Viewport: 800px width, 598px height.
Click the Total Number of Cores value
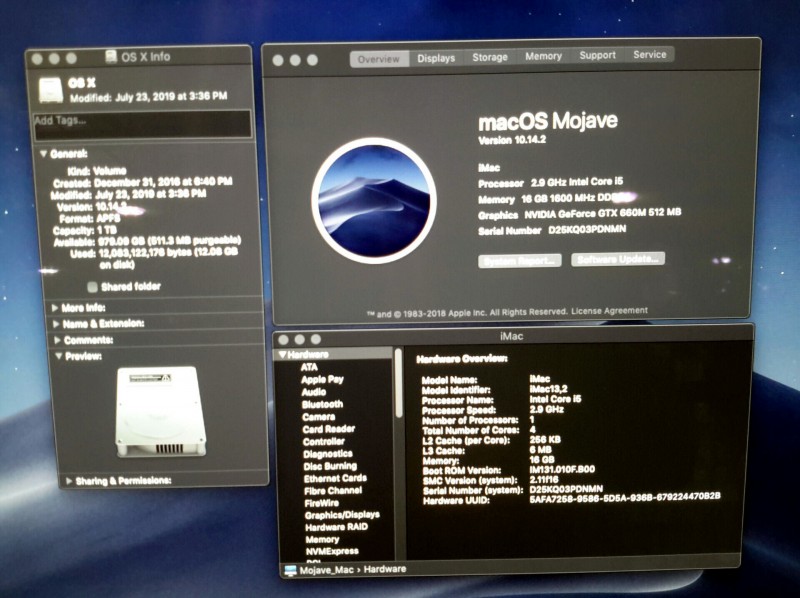point(532,430)
